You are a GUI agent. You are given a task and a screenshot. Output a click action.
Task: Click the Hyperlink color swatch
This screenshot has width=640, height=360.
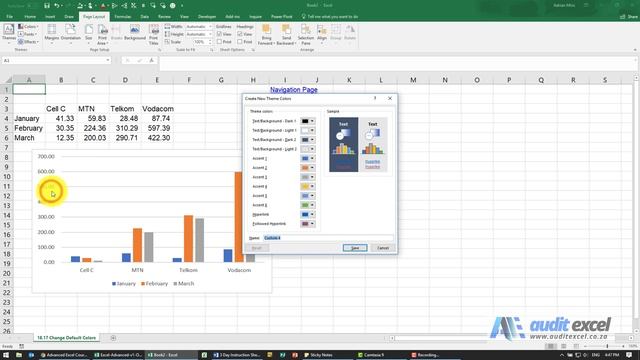pyautogui.click(x=305, y=215)
